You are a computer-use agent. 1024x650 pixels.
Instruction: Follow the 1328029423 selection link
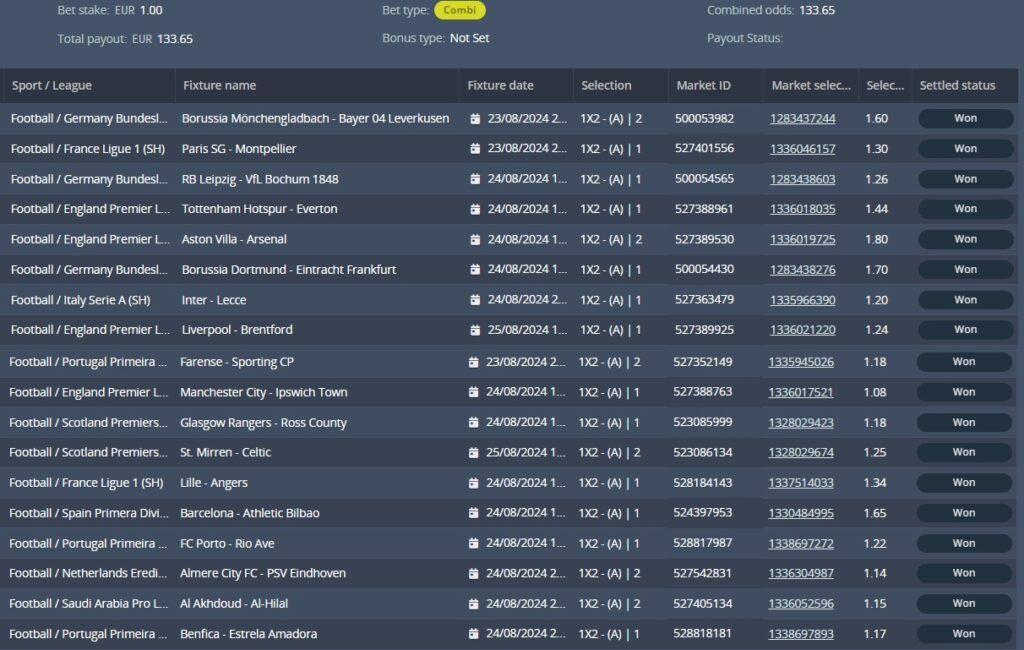click(x=801, y=423)
